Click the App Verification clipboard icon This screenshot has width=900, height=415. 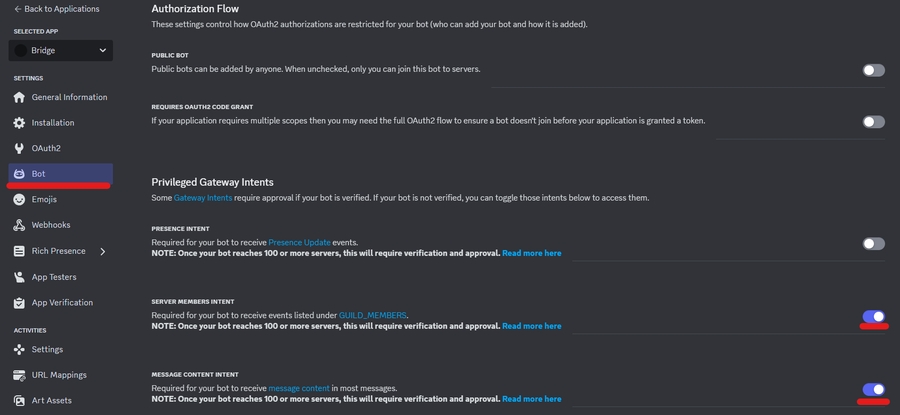pos(19,303)
